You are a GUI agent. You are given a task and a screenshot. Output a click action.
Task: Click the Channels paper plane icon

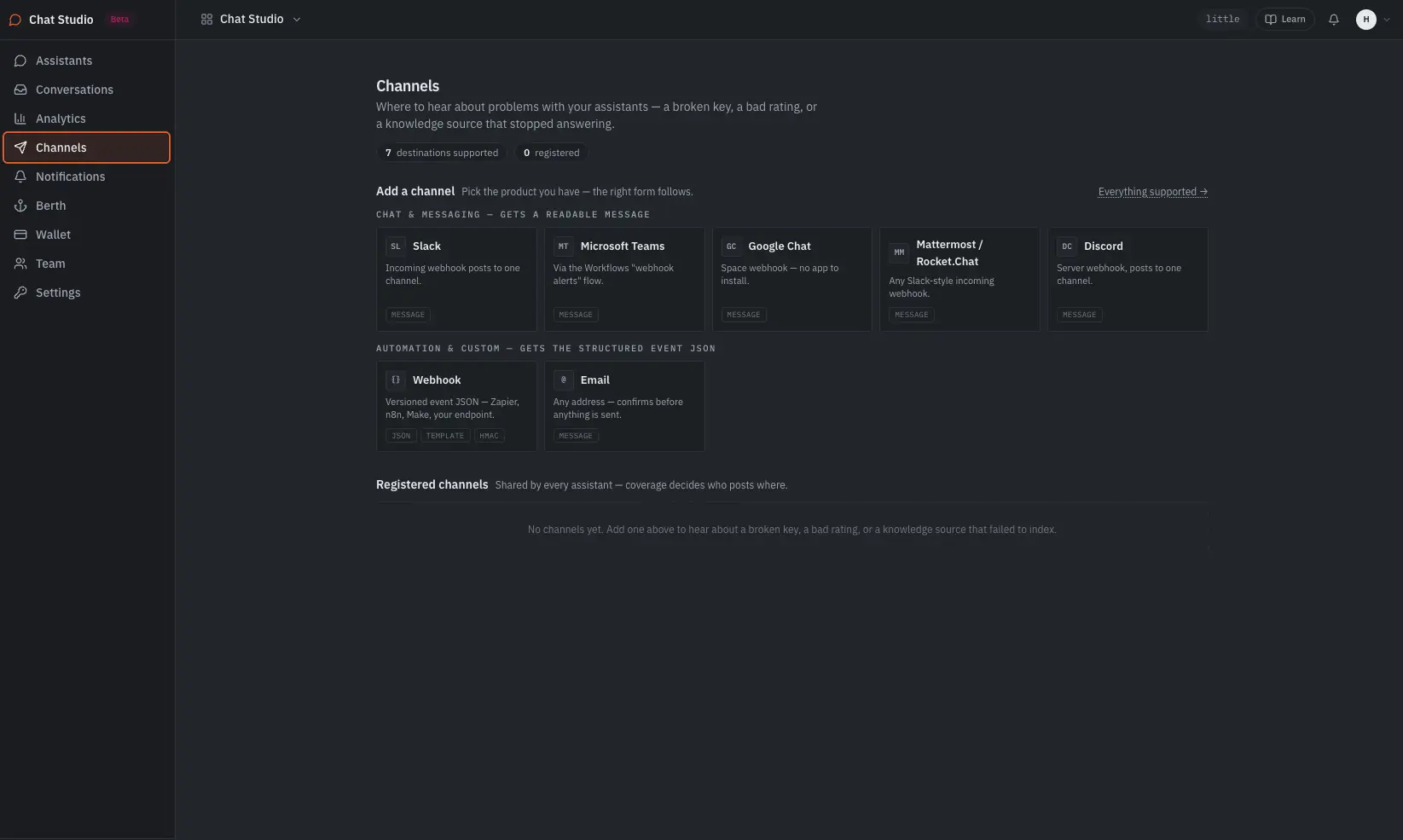20,148
